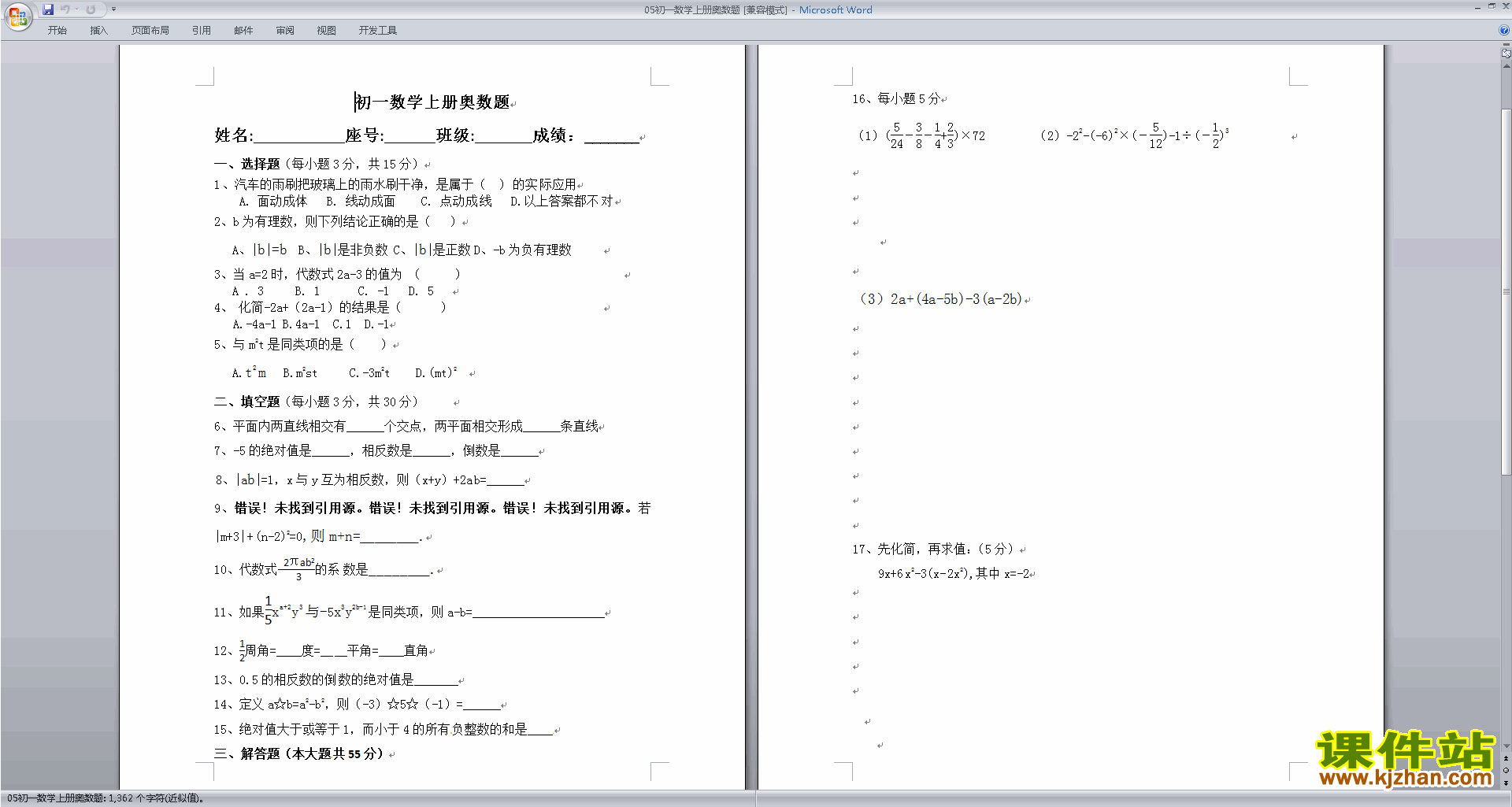Toggle the ruler icon above the scrollbar
This screenshot has width=1512, height=807.
[1506, 54]
